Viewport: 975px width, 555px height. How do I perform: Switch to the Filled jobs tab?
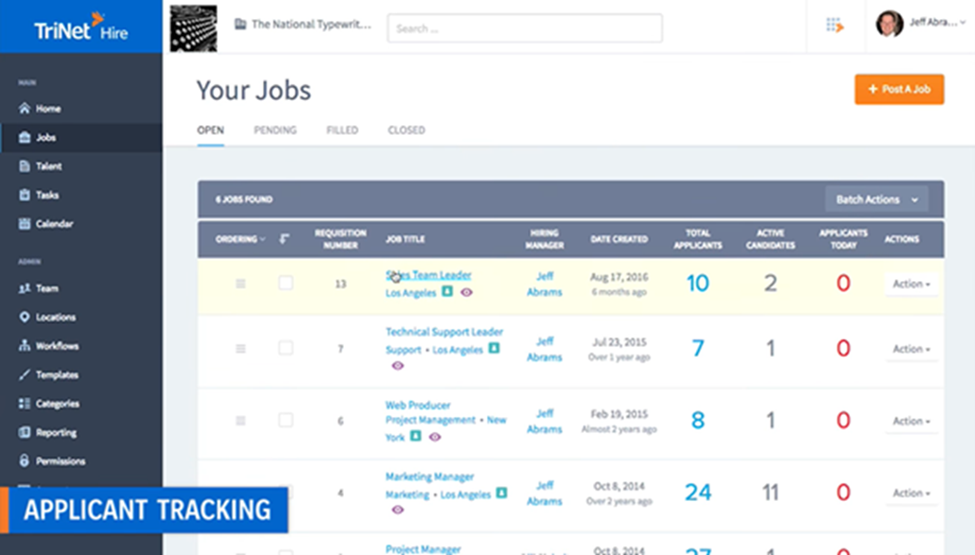[342, 130]
